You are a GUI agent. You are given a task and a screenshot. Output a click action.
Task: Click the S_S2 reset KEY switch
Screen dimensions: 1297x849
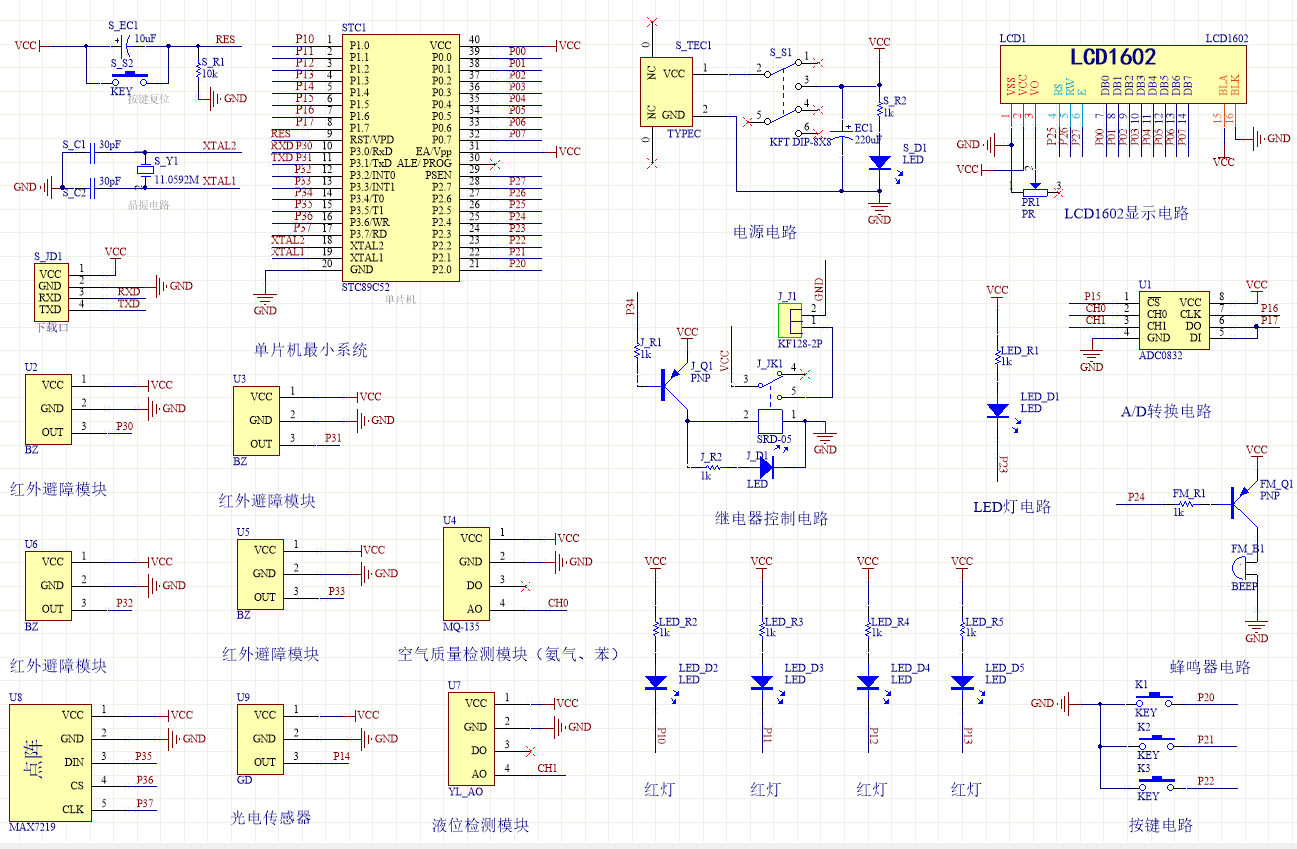tap(129, 76)
